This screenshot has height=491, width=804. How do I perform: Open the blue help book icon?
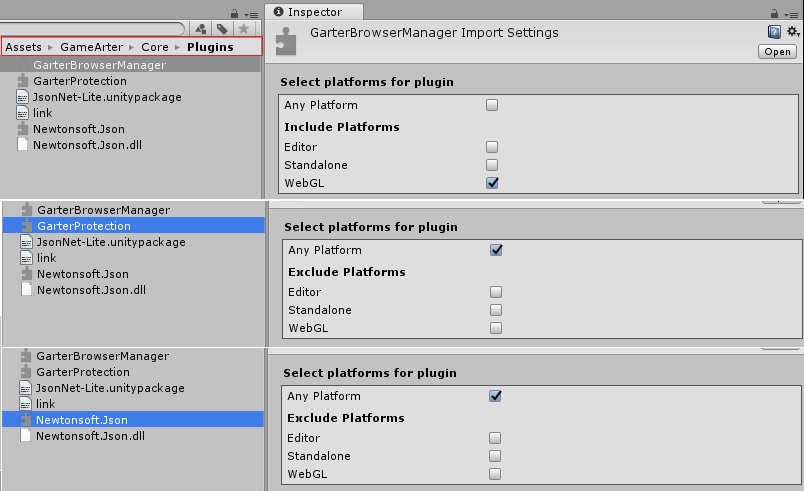(x=775, y=33)
